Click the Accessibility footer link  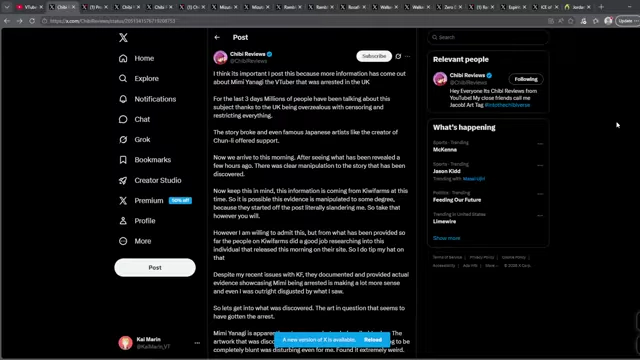click(444, 265)
